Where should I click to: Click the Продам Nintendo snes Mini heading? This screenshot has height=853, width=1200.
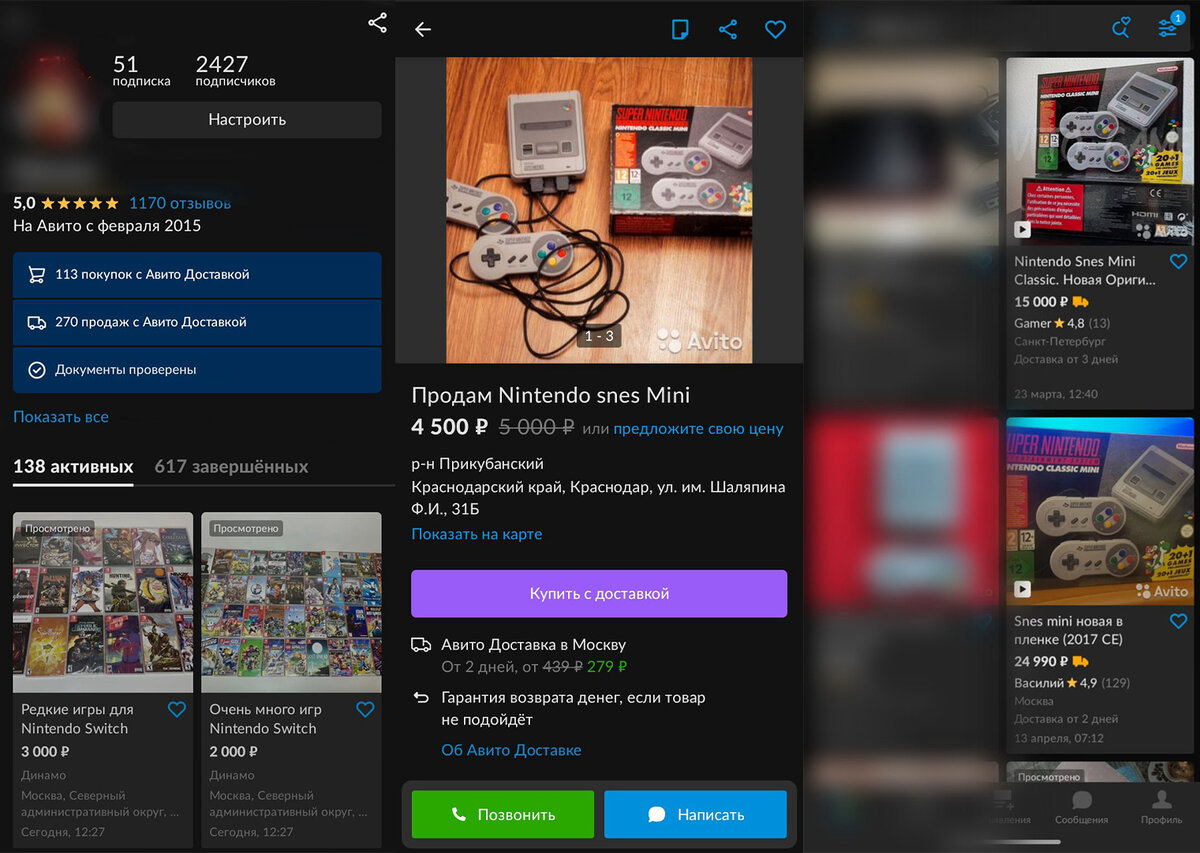coord(551,395)
